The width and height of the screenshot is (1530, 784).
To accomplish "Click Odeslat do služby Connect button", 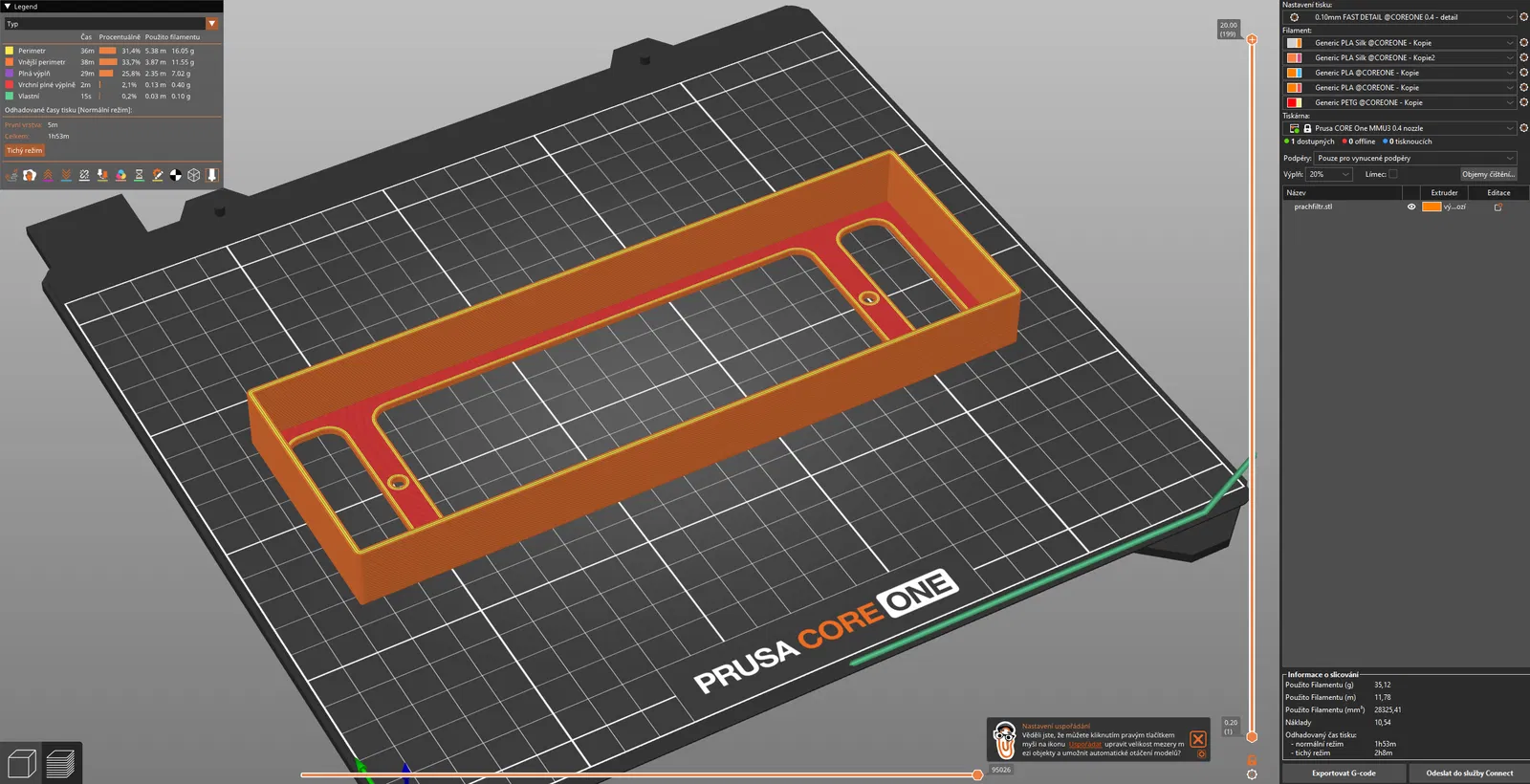I will tap(1470, 773).
